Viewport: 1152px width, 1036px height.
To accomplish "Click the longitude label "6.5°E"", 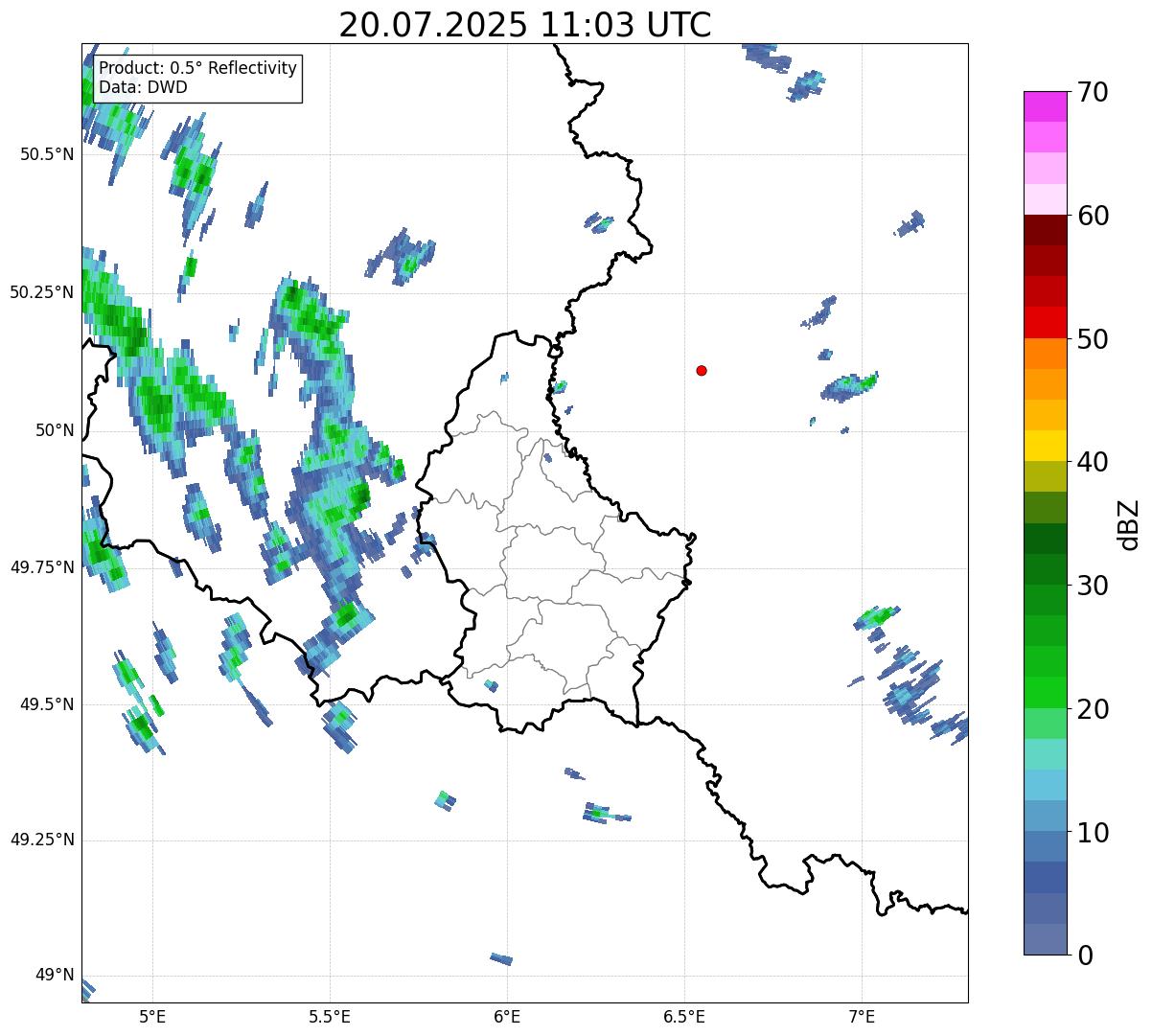I will [x=684, y=1017].
